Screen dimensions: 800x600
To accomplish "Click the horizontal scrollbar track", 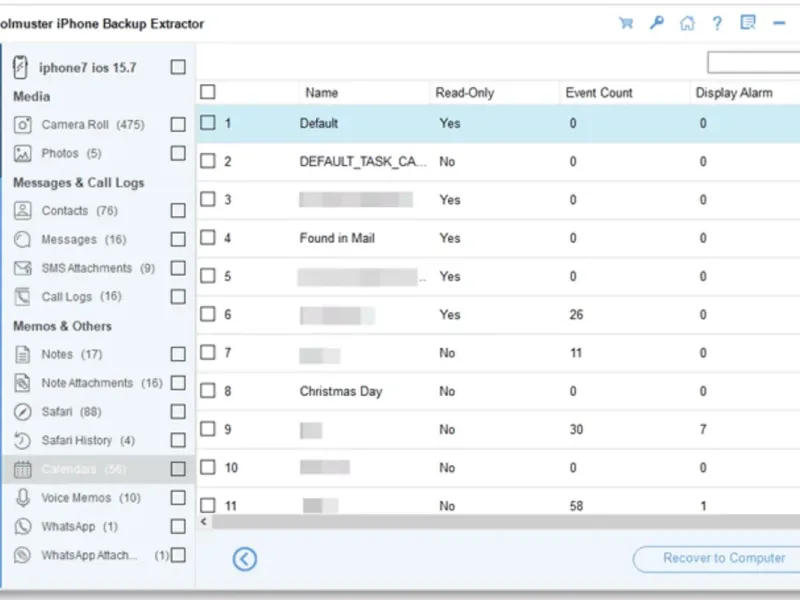I will tap(506, 522).
